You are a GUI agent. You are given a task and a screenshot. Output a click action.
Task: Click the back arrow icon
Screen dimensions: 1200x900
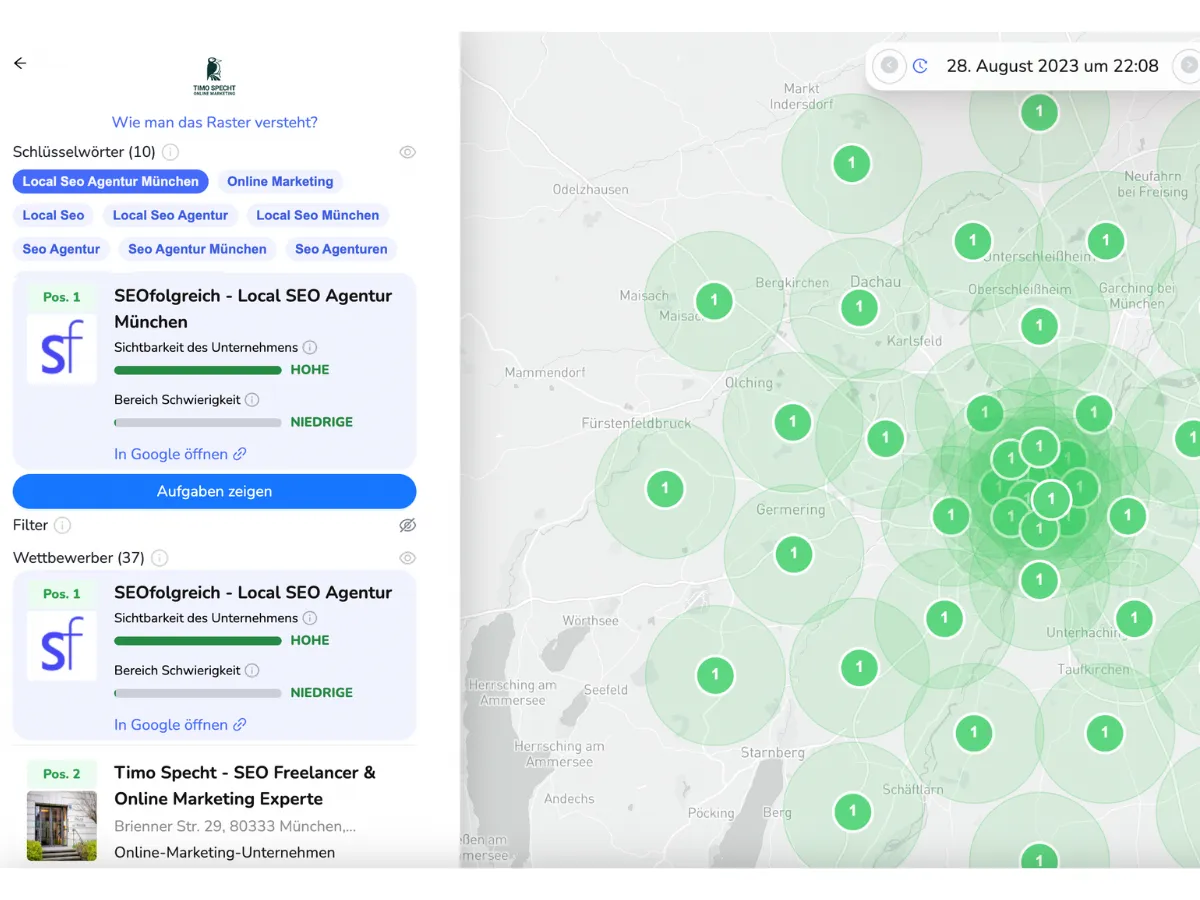(20, 63)
